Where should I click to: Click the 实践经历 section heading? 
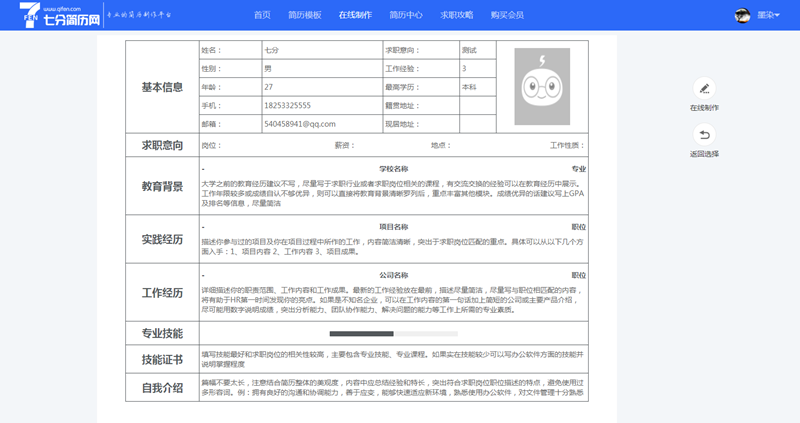162,239
